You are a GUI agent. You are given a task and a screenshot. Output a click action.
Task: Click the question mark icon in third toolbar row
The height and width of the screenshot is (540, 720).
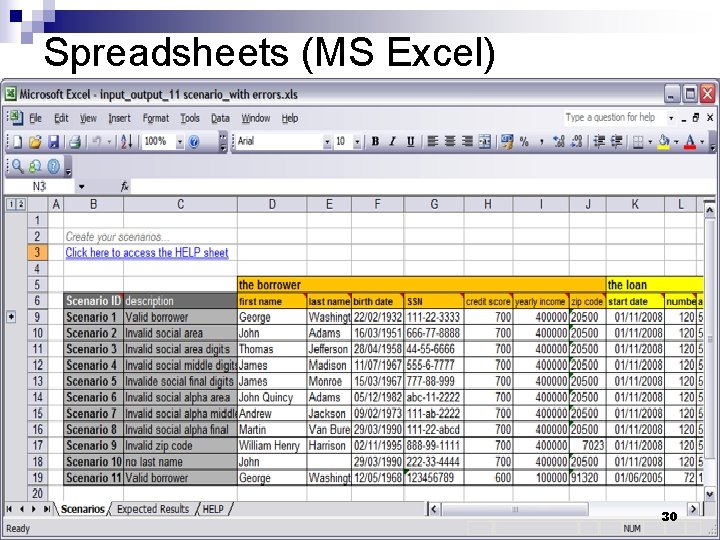click(54, 166)
